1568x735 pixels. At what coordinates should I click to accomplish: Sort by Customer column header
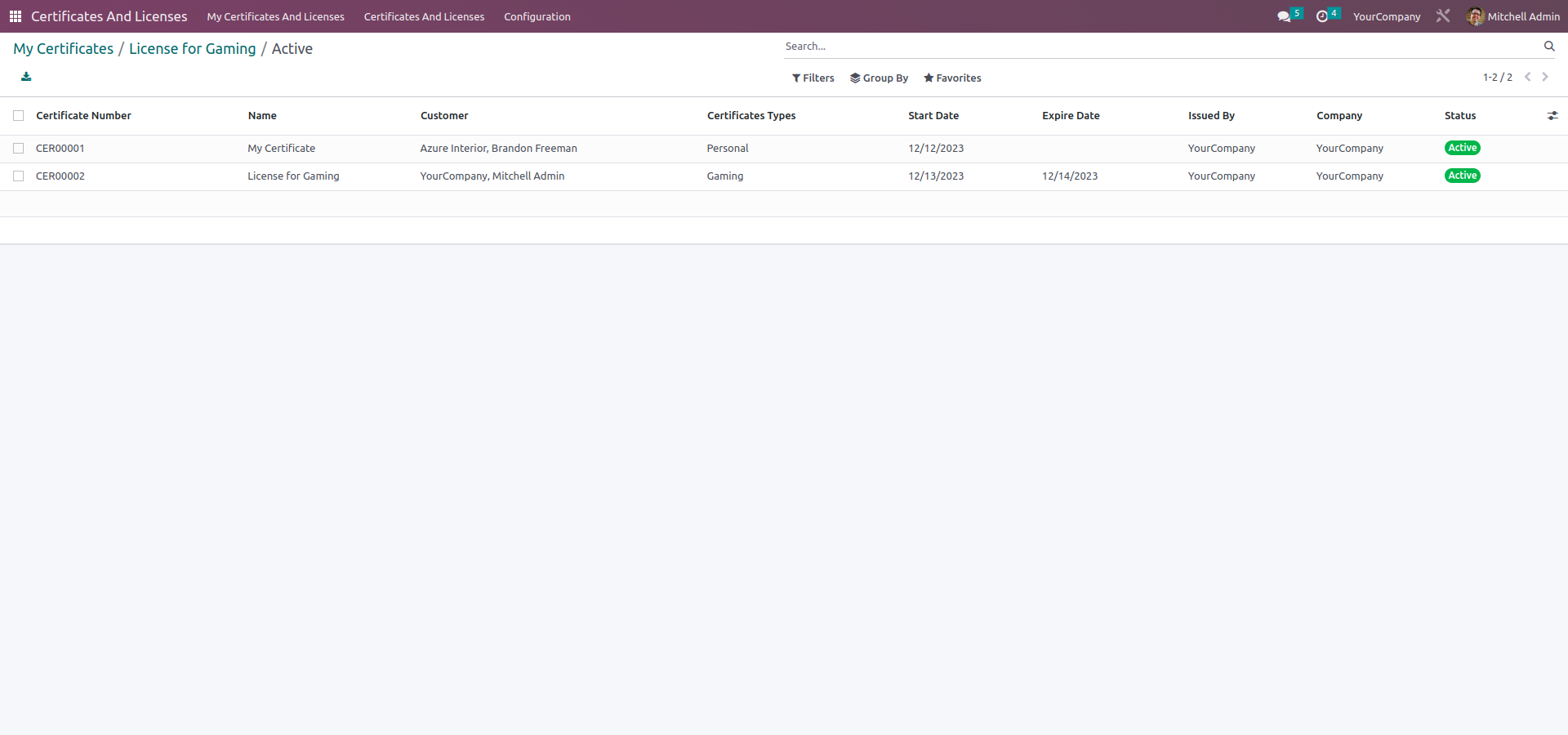pos(444,116)
